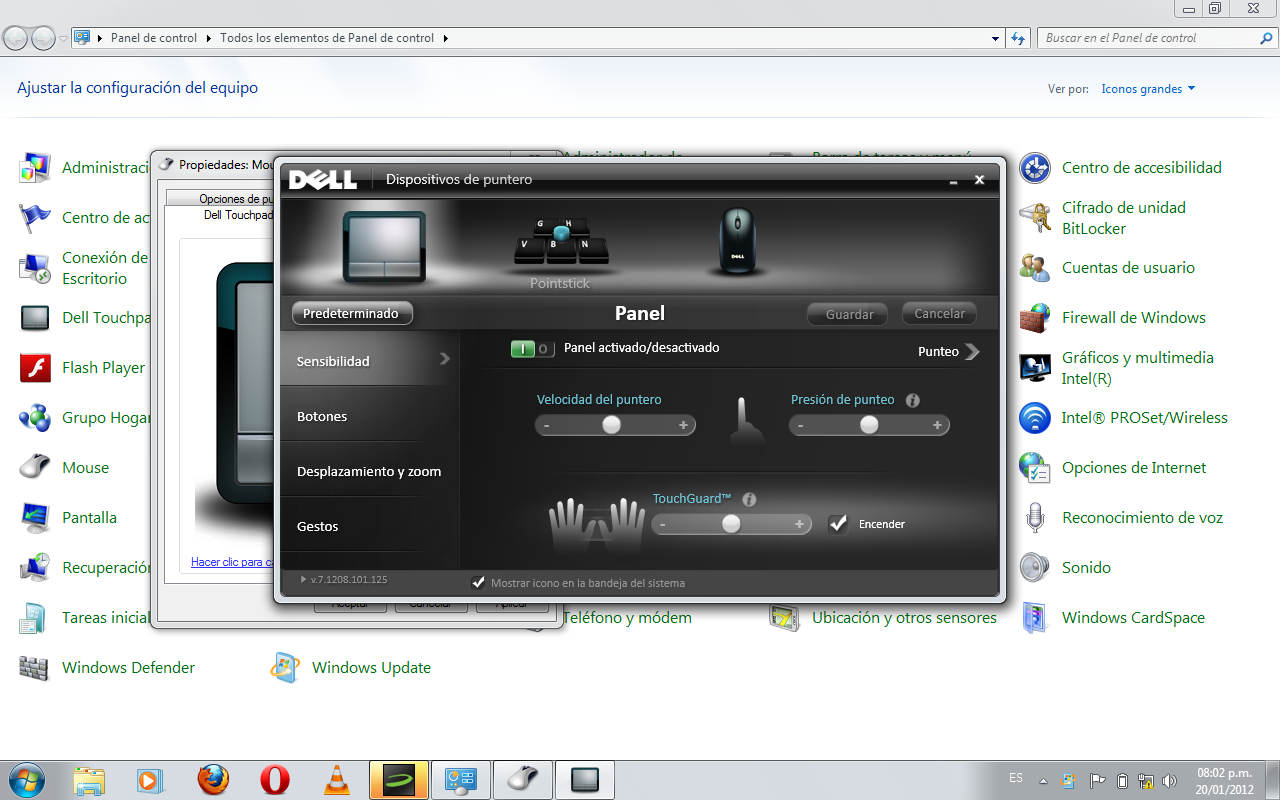Viewport: 1280px width, 800px height.
Task: Click Guardar button in Dell panel
Action: [x=849, y=314]
